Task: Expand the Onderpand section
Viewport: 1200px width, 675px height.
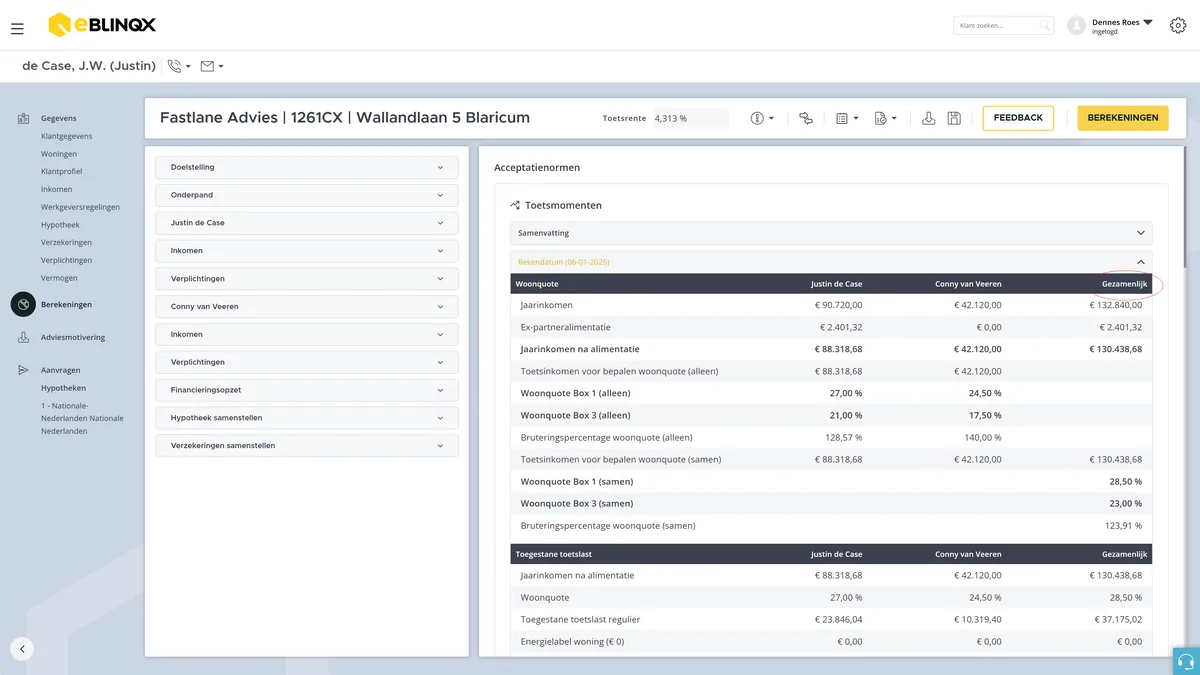Action: [307, 195]
